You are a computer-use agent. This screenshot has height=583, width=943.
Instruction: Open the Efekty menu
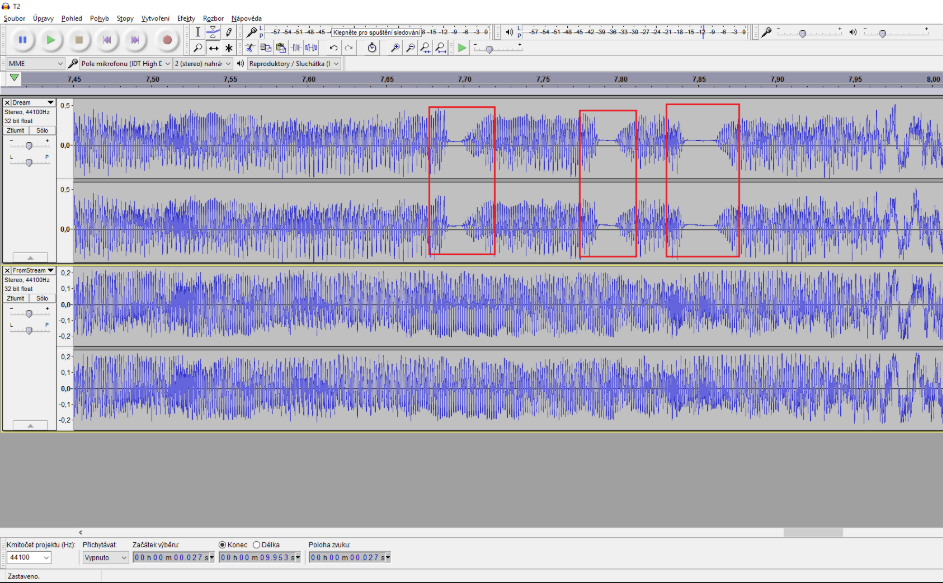(186, 18)
